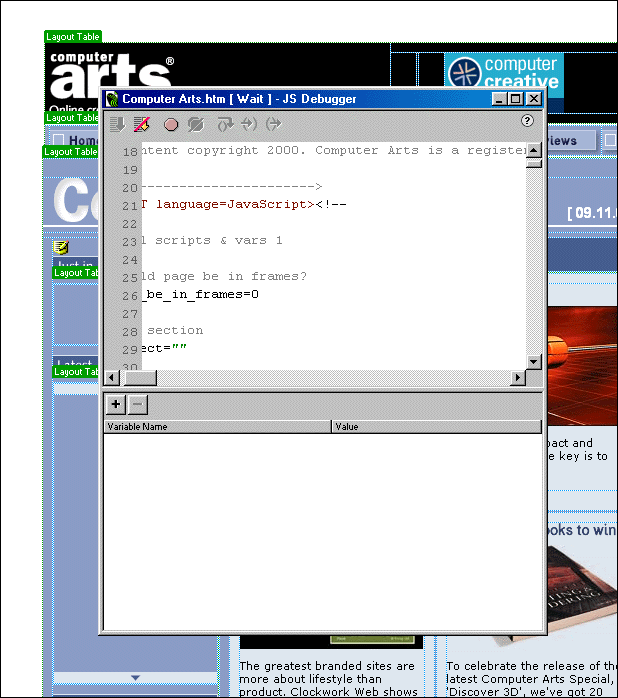Open the JS Debugger help question mark

527,121
